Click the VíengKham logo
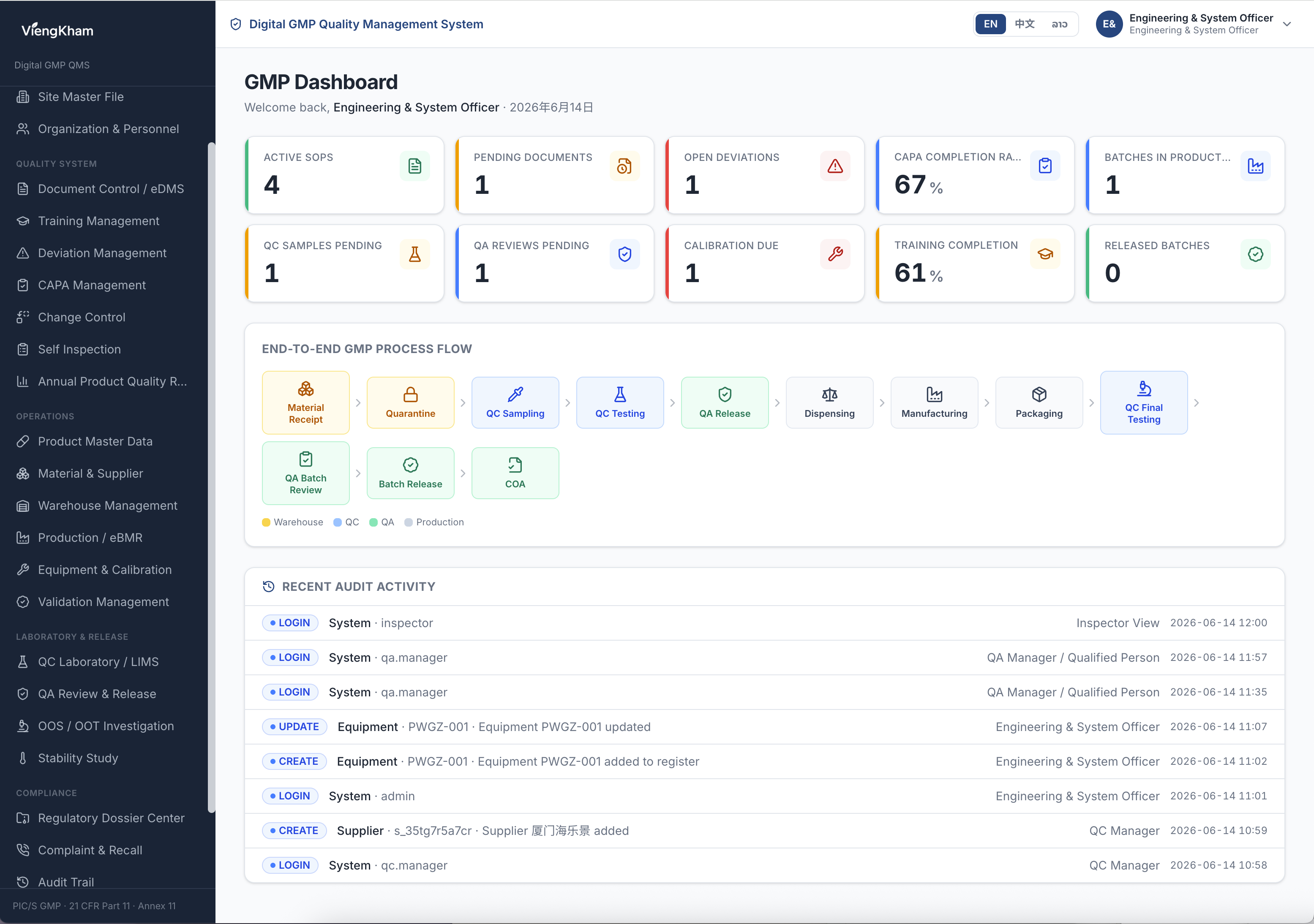 click(x=57, y=30)
